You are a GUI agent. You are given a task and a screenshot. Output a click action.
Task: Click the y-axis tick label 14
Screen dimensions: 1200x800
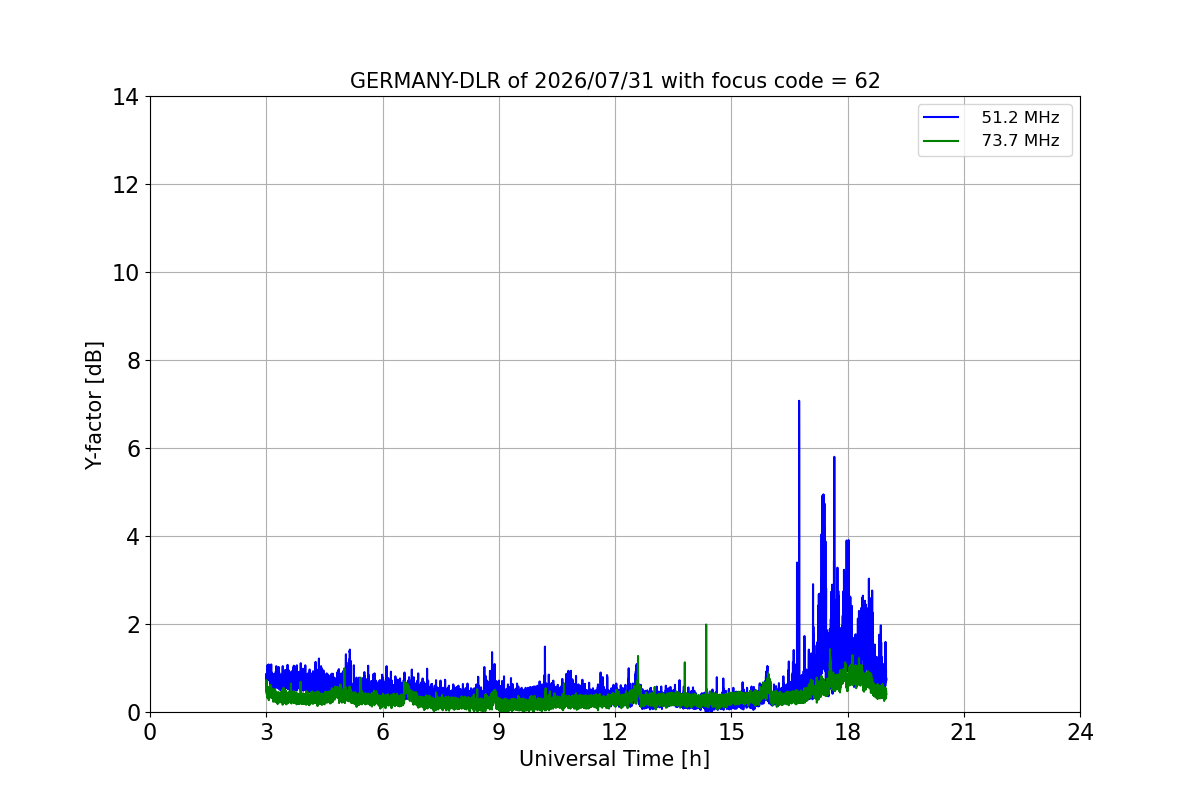(x=126, y=97)
